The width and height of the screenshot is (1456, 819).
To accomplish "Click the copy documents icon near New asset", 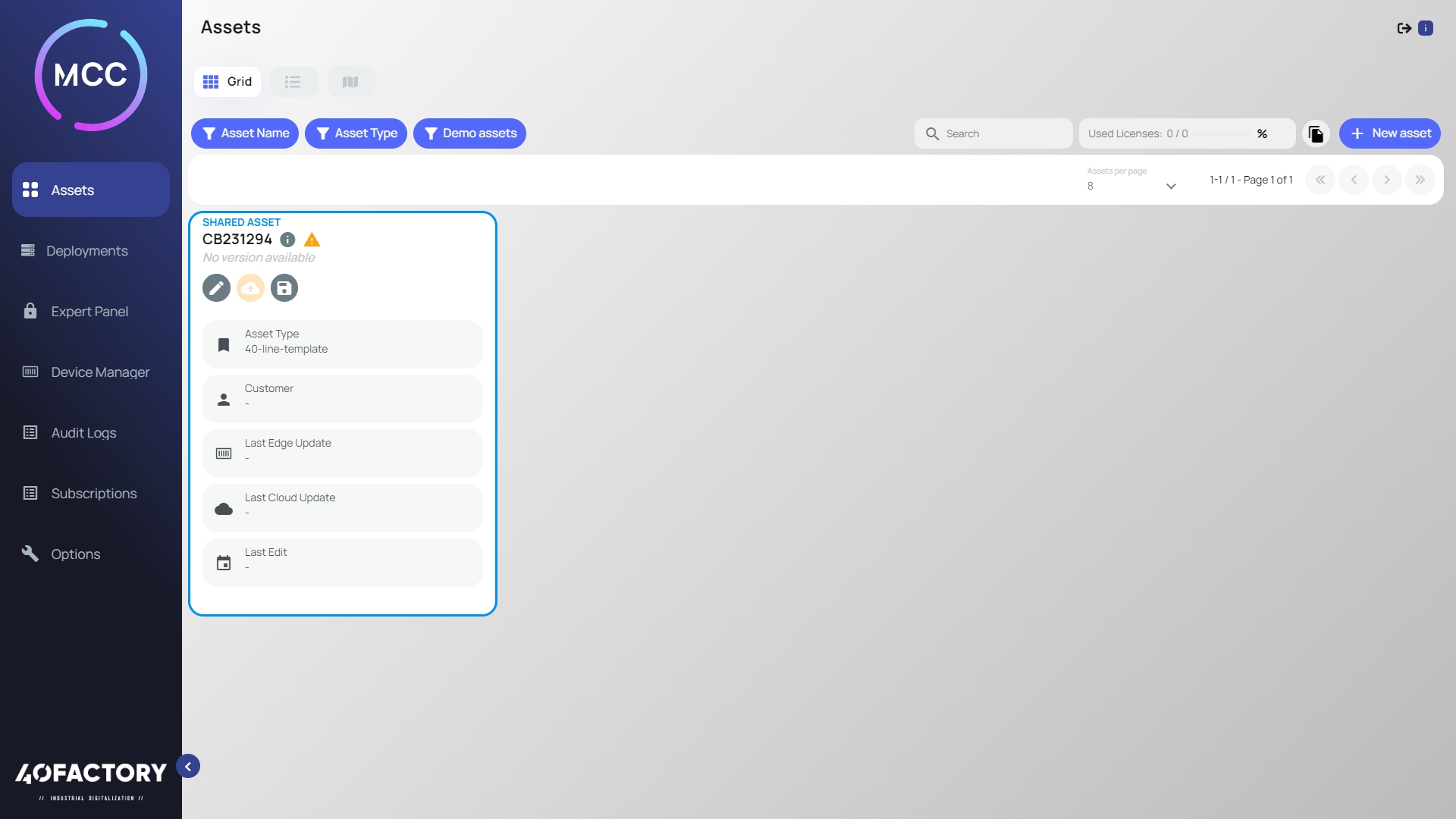I will [1316, 133].
